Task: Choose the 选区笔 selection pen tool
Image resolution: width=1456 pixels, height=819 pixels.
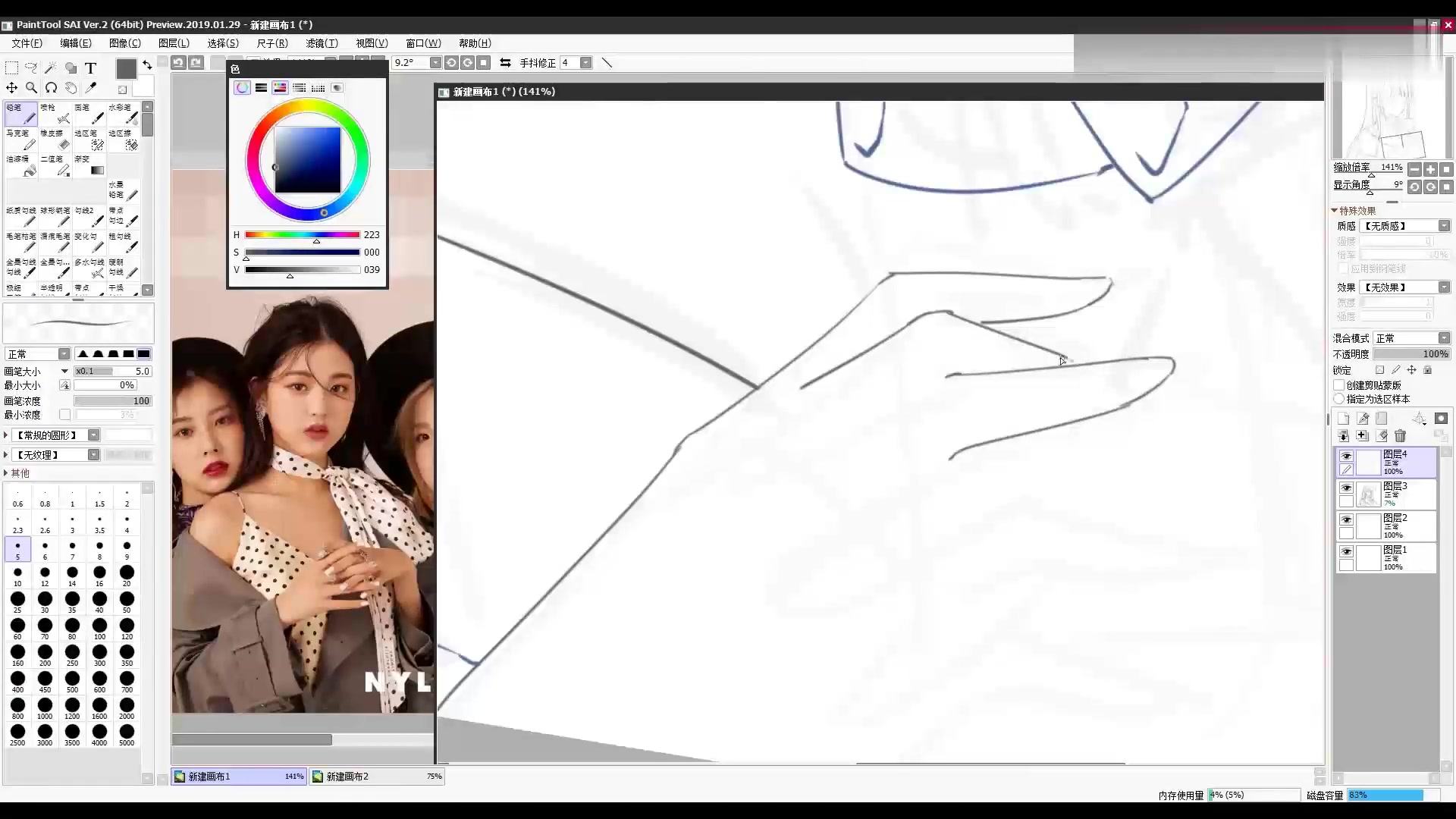Action: 89,140
